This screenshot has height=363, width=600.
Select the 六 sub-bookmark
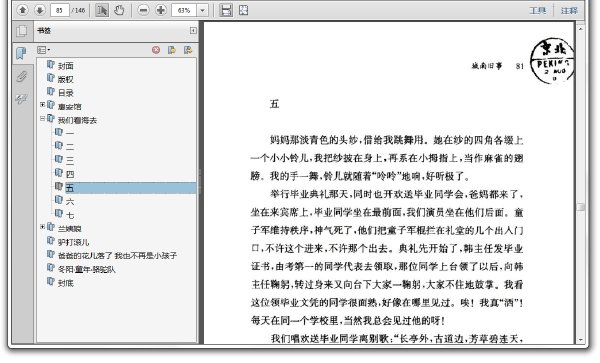click(70, 201)
